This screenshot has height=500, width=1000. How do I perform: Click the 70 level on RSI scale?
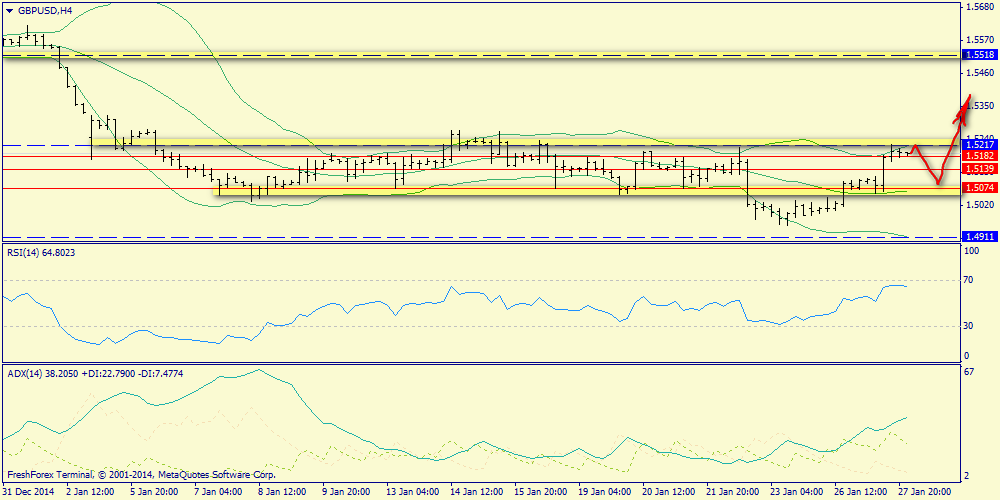(969, 282)
